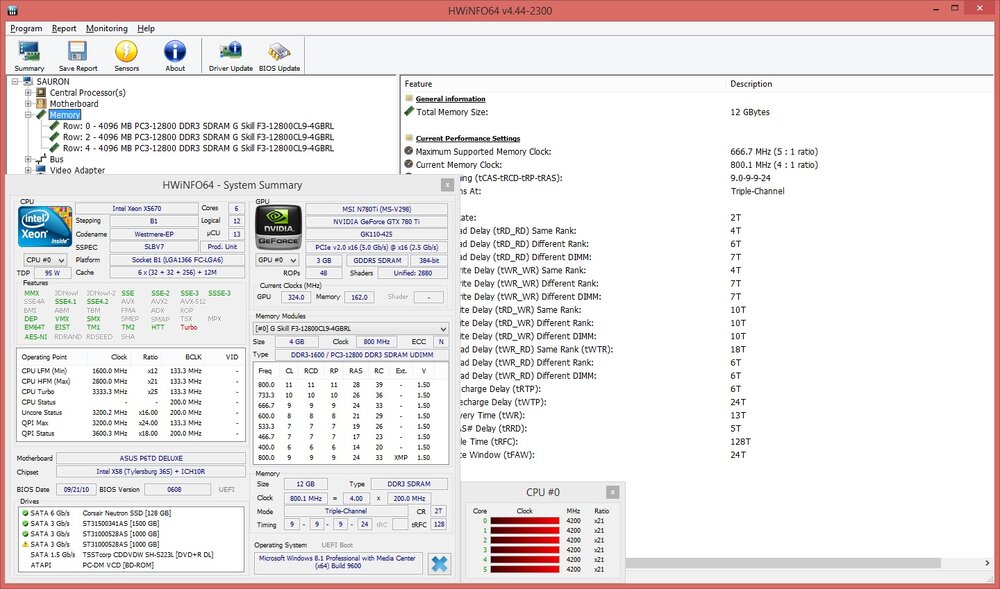This screenshot has height=589, width=1000.
Task: Click the Video Adapter monitor icon
Action: (x=41, y=170)
